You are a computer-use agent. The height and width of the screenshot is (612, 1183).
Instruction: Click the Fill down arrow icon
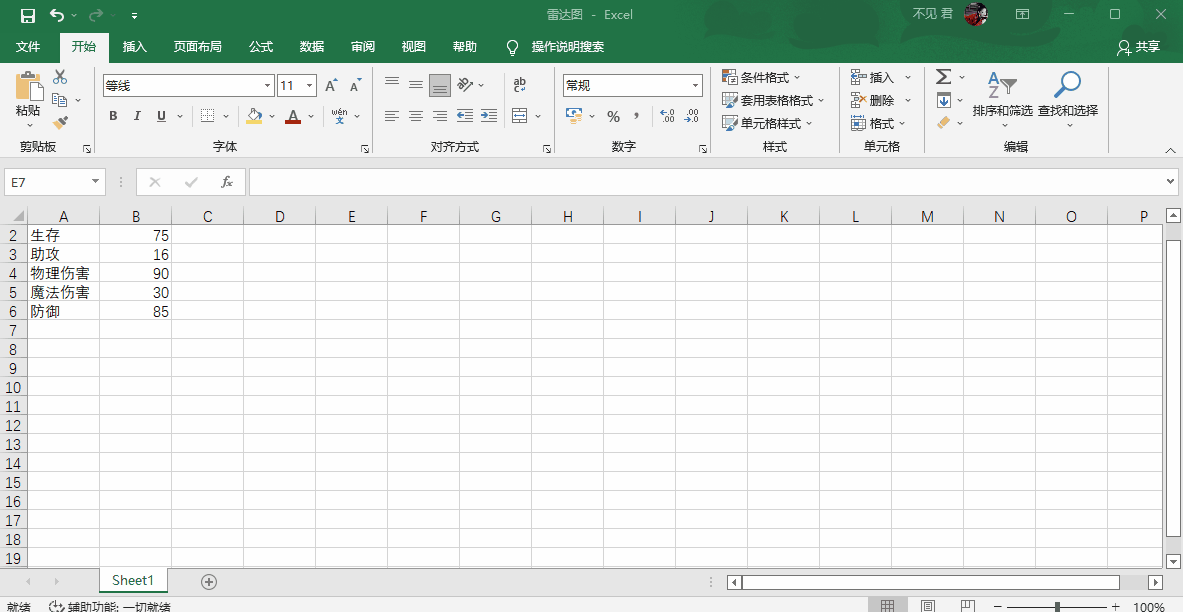coord(944,100)
